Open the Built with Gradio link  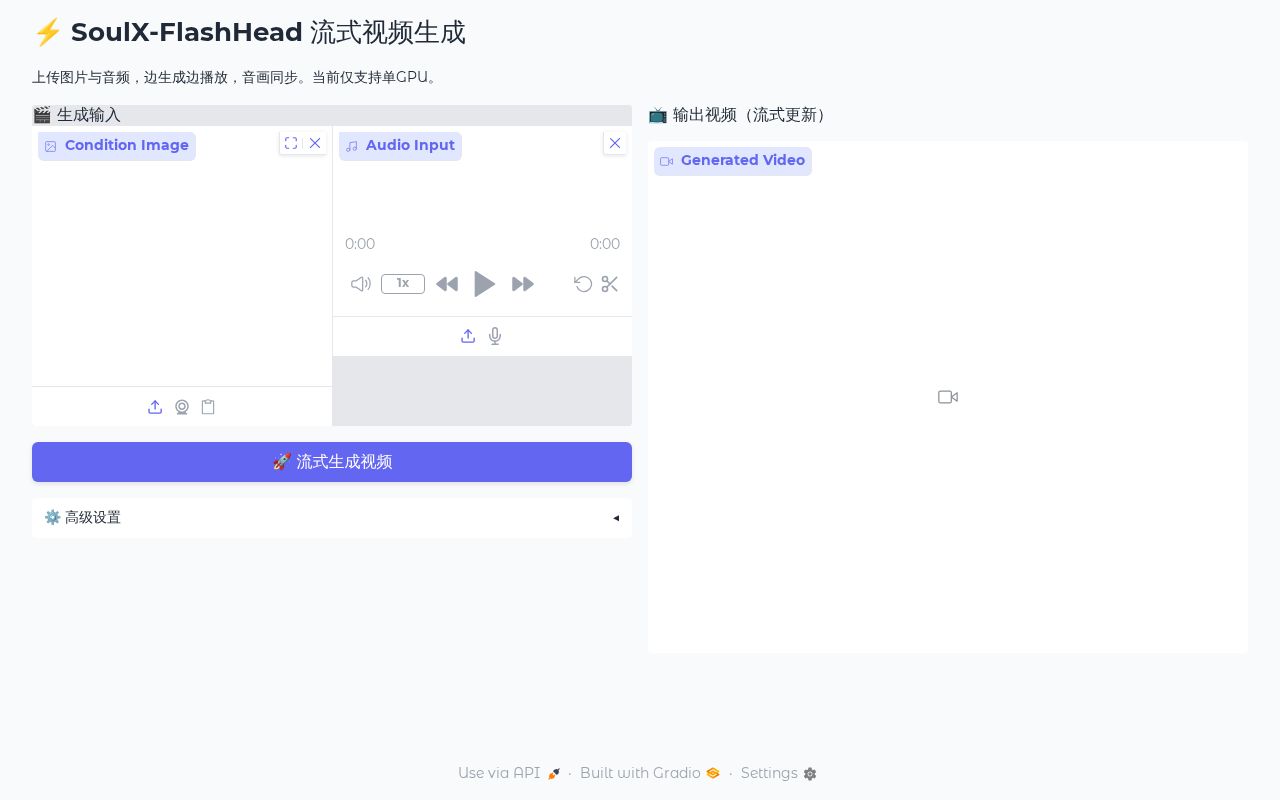coord(650,773)
